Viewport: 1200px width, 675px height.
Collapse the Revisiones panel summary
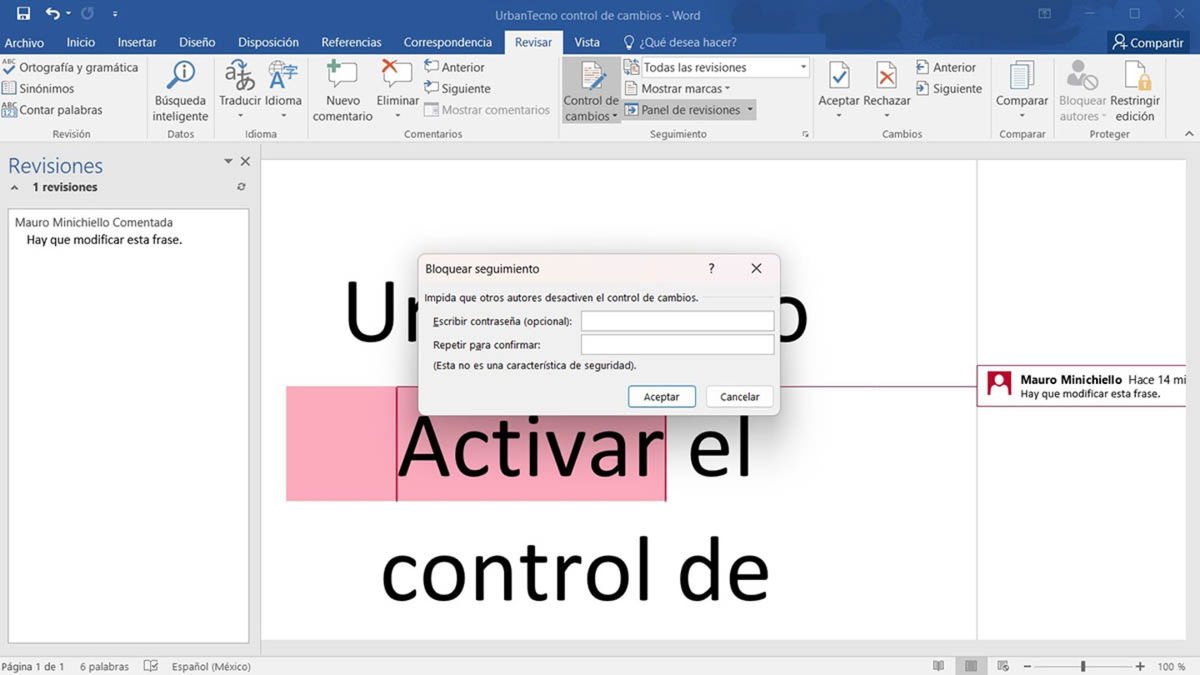pos(14,186)
